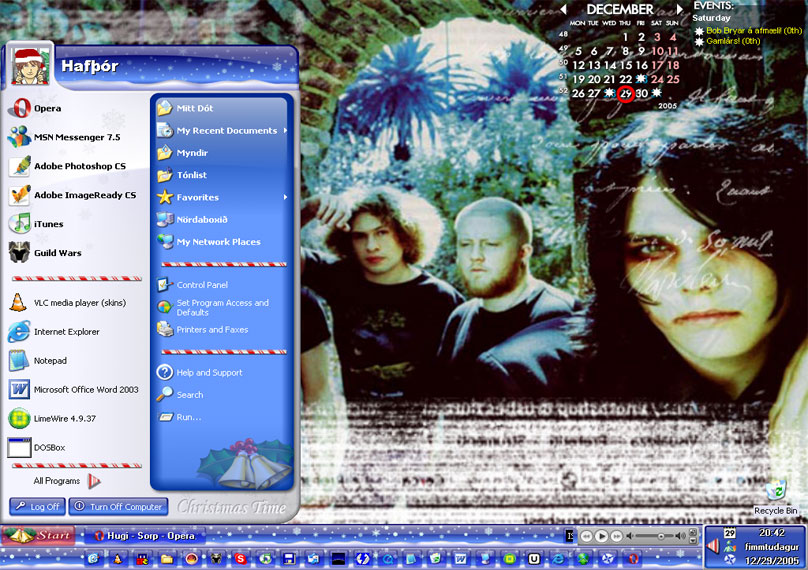The width and height of the screenshot is (808, 570).
Task: Go to previous month in calendar
Action: (x=563, y=9)
